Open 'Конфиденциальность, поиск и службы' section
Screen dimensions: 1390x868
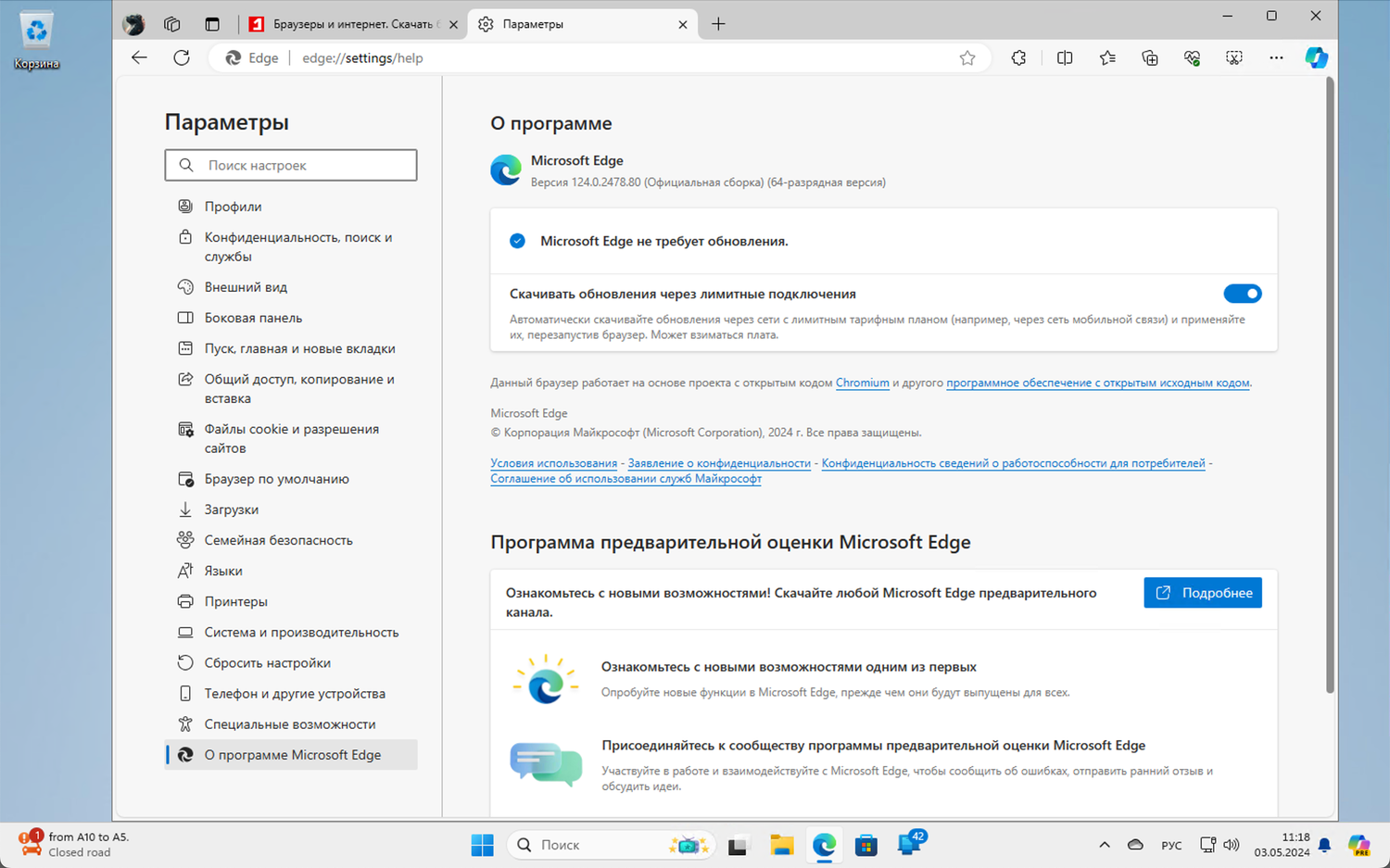click(x=291, y=246)
